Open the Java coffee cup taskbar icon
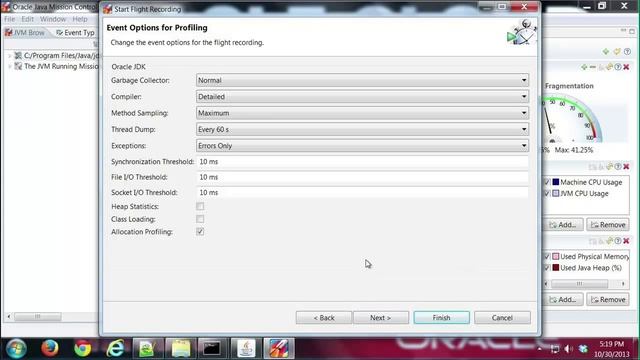 point(246,348)
